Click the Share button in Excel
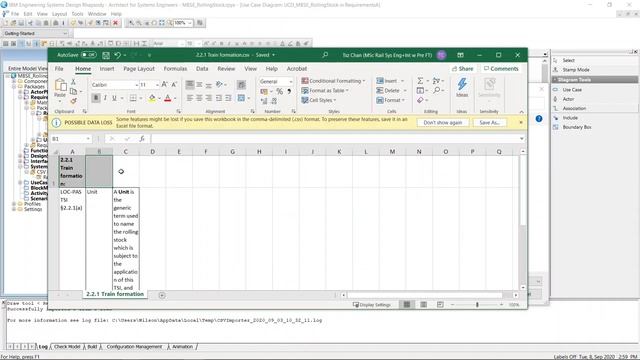The width and height of the screenshot is (640, 360). [x=463, y=69]
